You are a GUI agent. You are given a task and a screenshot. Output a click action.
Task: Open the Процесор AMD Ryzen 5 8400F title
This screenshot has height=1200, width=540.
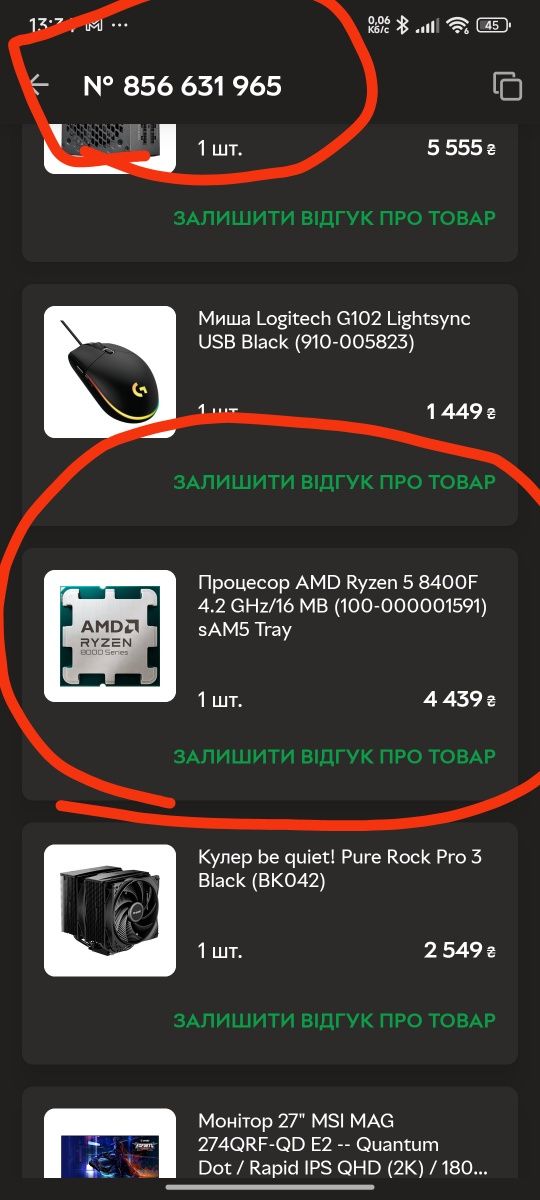(342, 606)
